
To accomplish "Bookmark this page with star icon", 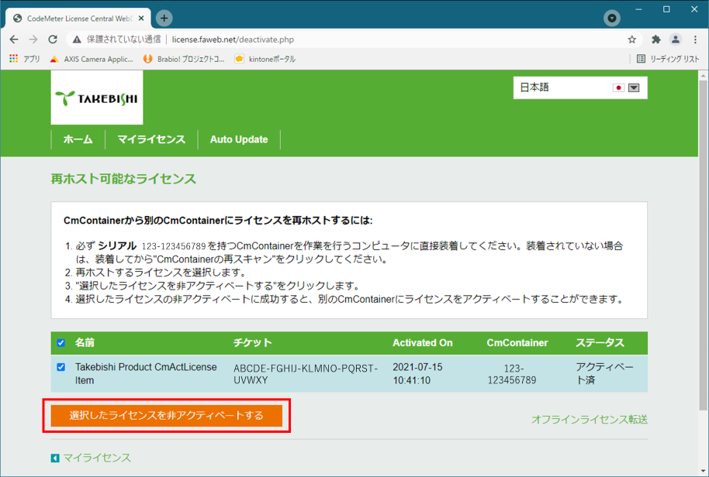I will 632,40.
